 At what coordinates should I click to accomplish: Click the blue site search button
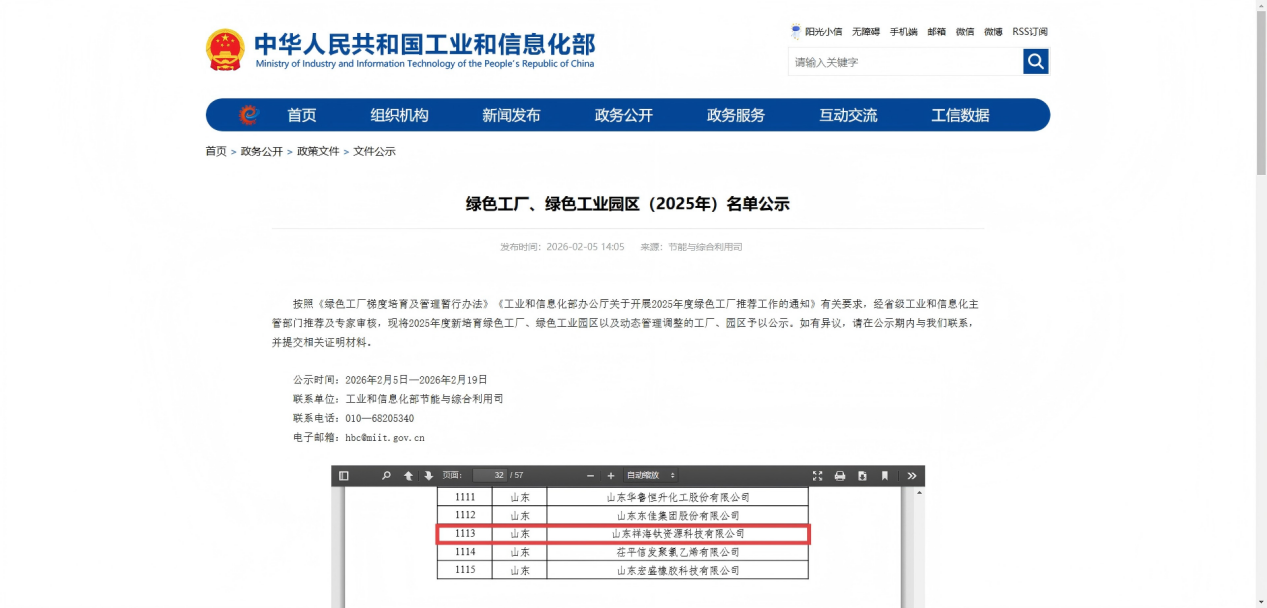(1035, 62)
